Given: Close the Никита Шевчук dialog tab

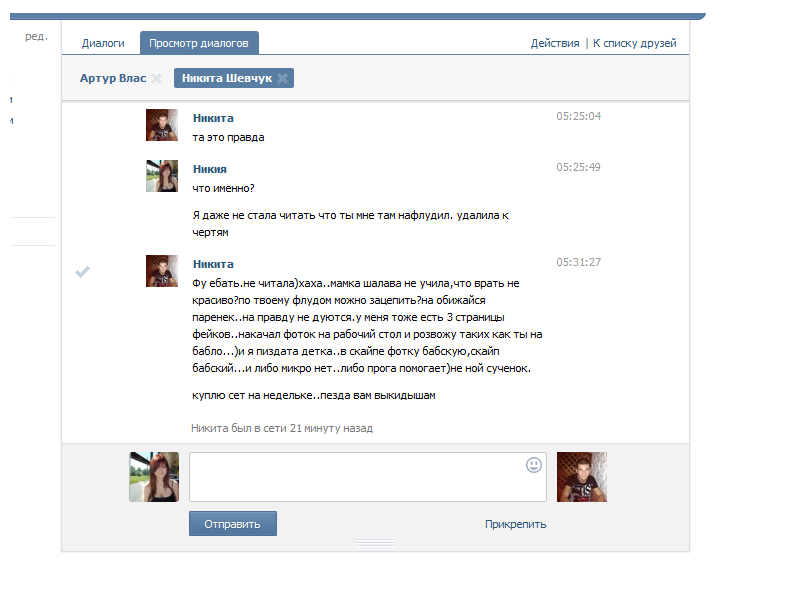Looking at the screenshot, I should click(x=283, y=78).
